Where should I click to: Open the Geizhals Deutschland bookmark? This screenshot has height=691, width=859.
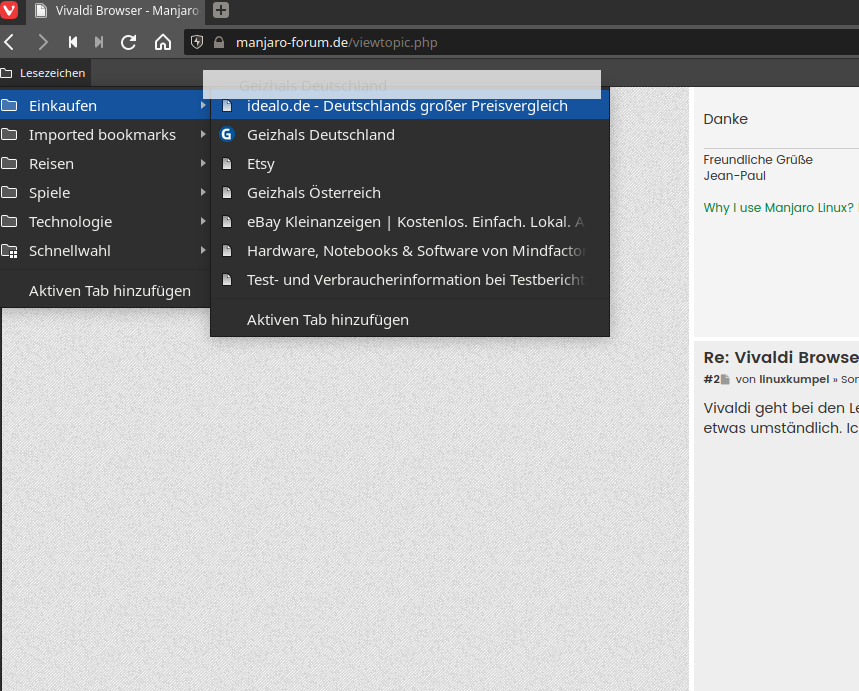(x=410, y=135)
